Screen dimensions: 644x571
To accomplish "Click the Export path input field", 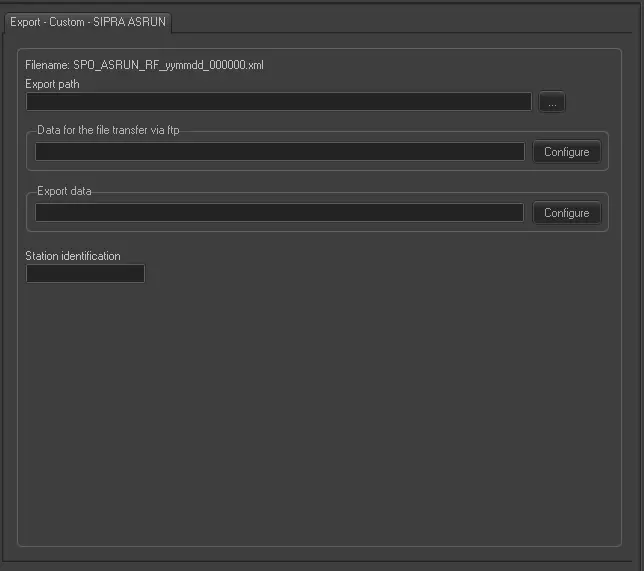I will point(279,101).
